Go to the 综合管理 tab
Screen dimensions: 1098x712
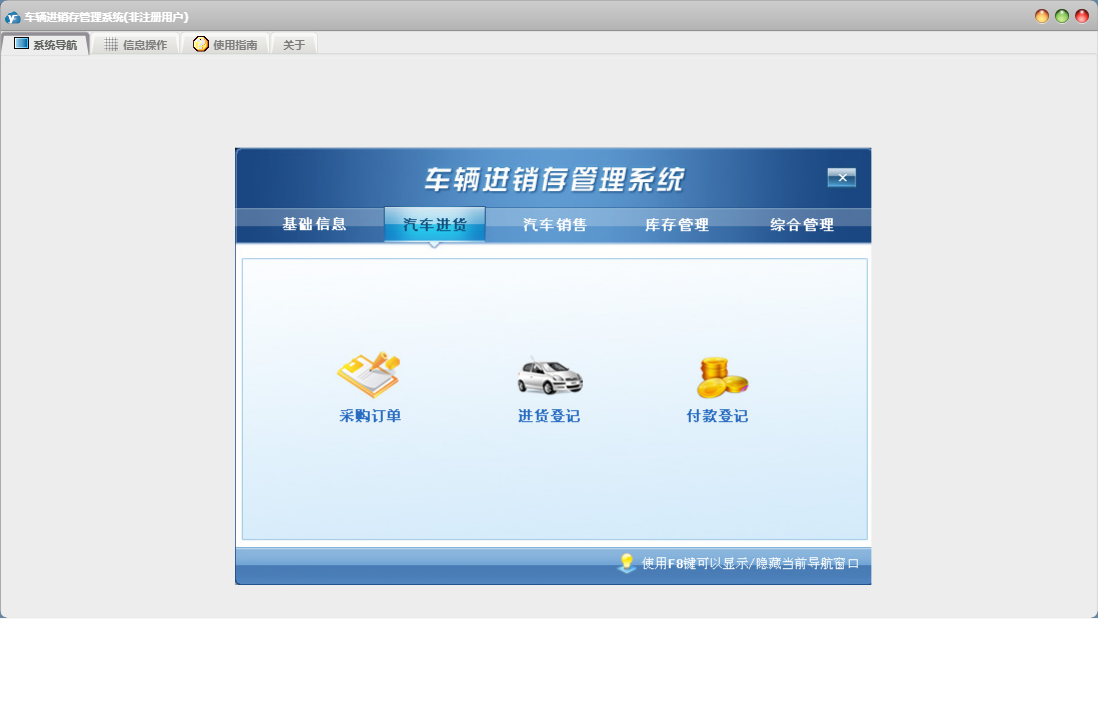802,225
